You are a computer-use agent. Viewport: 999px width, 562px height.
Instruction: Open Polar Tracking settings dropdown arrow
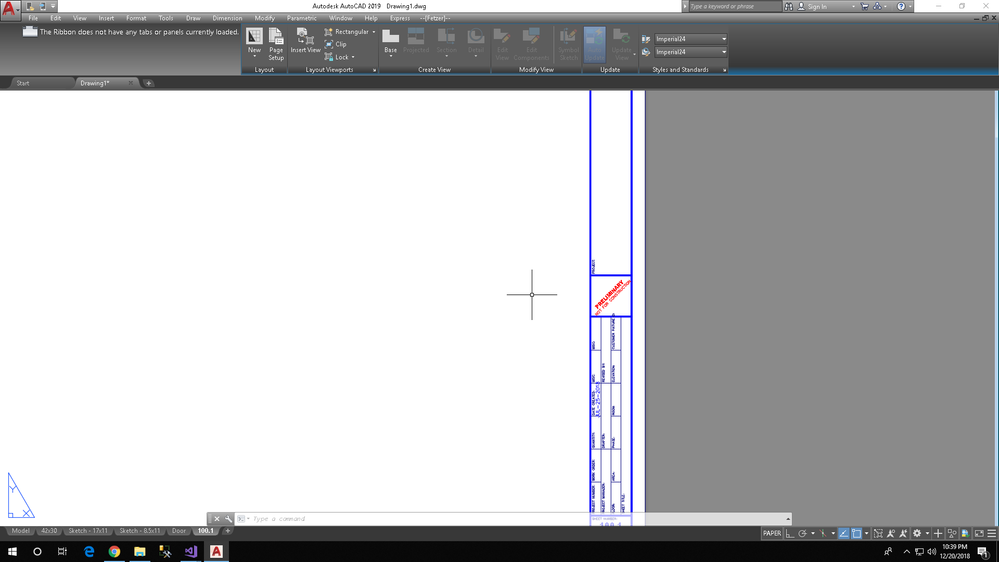click(813, 533)
